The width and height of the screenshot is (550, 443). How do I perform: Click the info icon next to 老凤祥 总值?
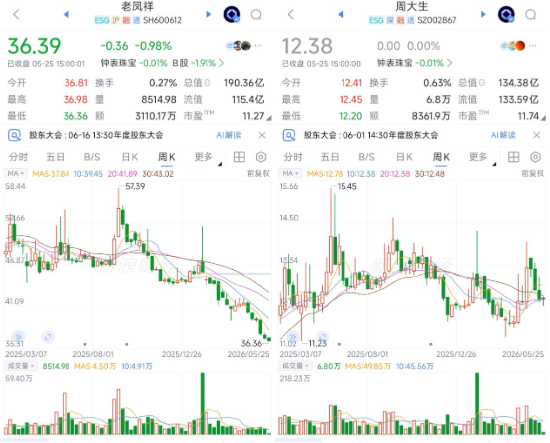pyautogui.click(x=207, y=83)
